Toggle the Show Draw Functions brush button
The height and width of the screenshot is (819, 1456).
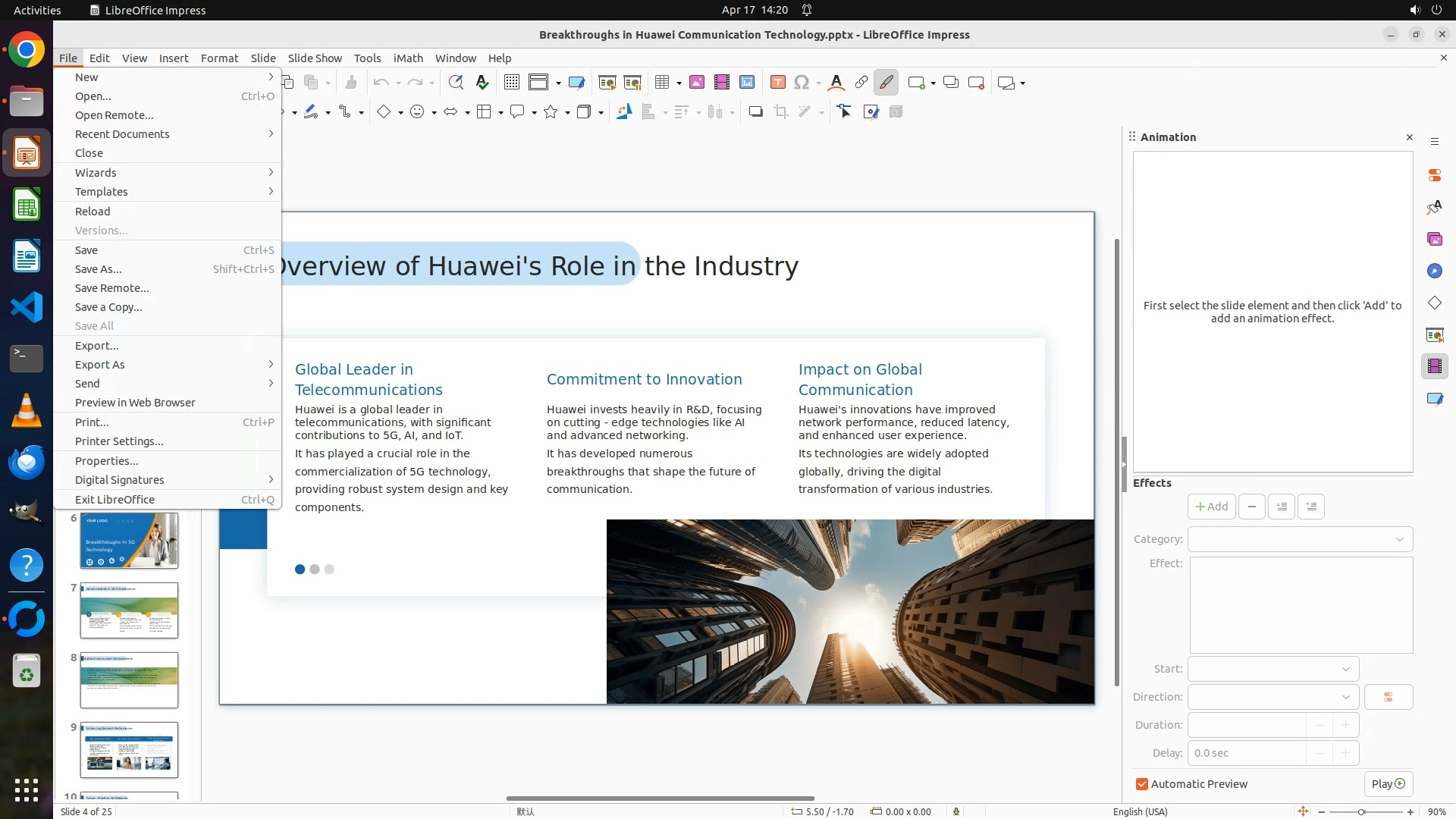tap(886, 83)
